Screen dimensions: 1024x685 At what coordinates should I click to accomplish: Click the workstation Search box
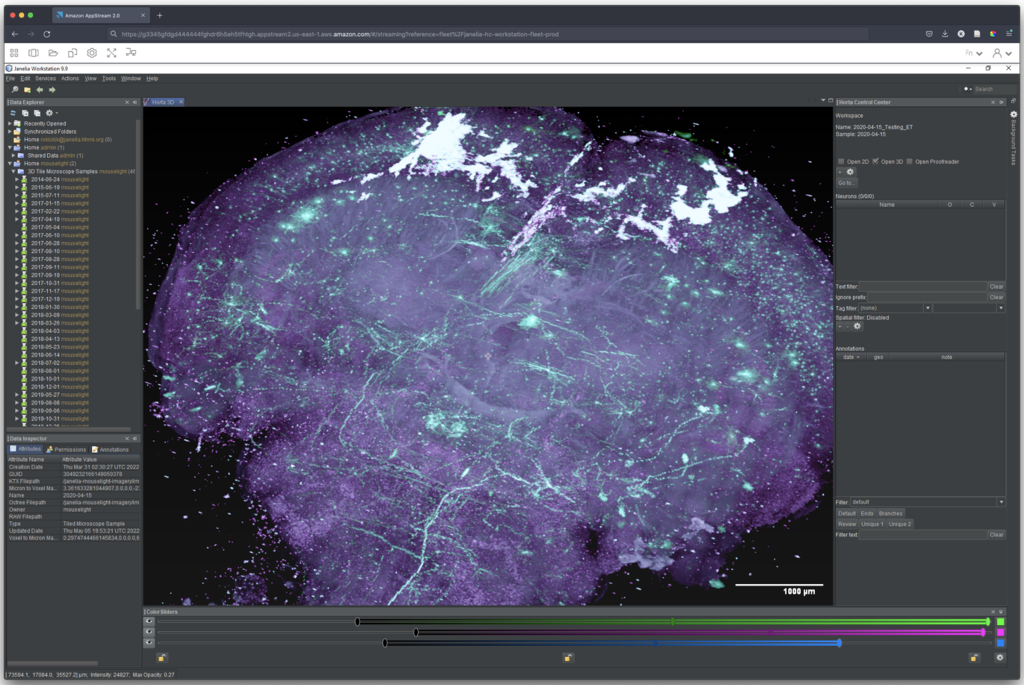click(993, 89)
